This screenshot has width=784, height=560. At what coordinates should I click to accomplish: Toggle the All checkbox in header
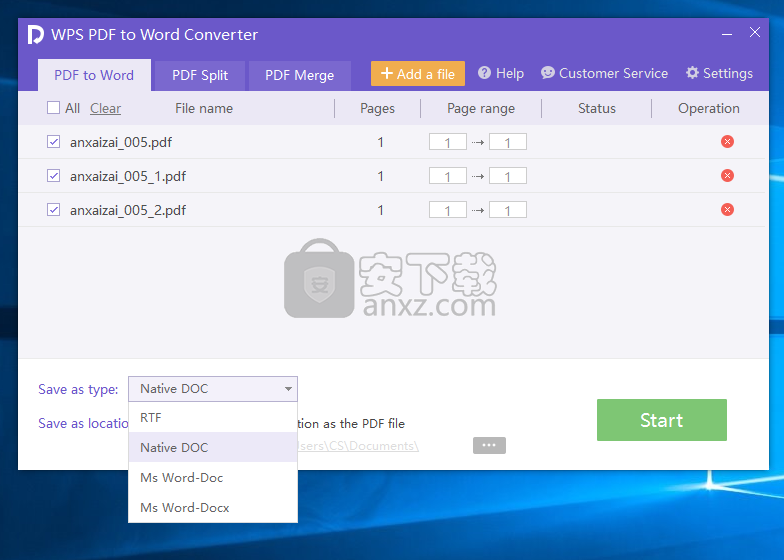click(x=54, y=108)
